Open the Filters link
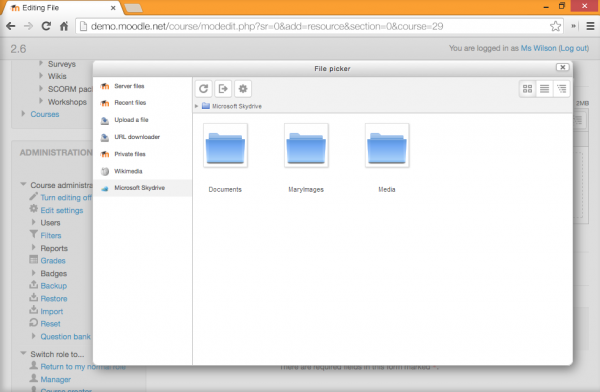 point(51,235)
